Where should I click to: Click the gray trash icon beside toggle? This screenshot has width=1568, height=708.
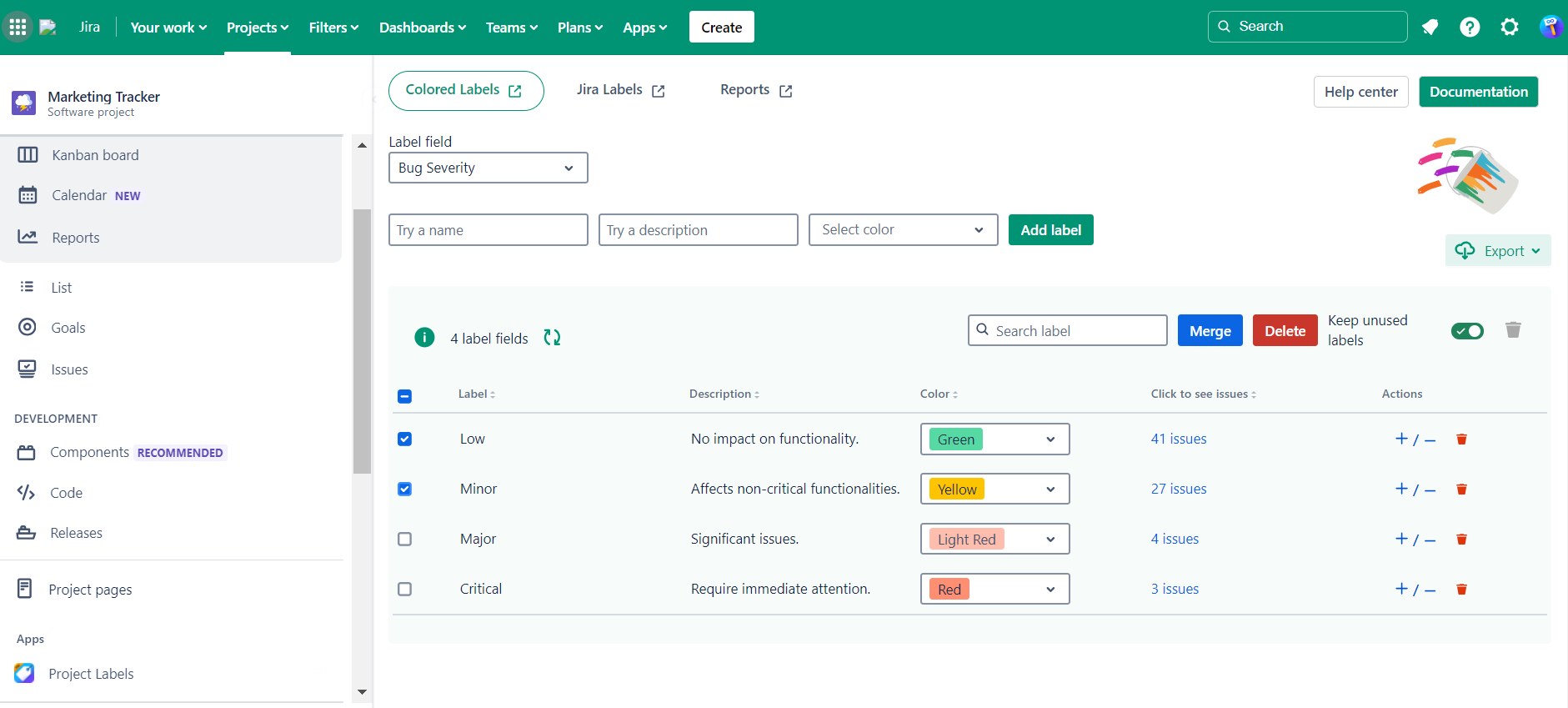coord(1513,330)
